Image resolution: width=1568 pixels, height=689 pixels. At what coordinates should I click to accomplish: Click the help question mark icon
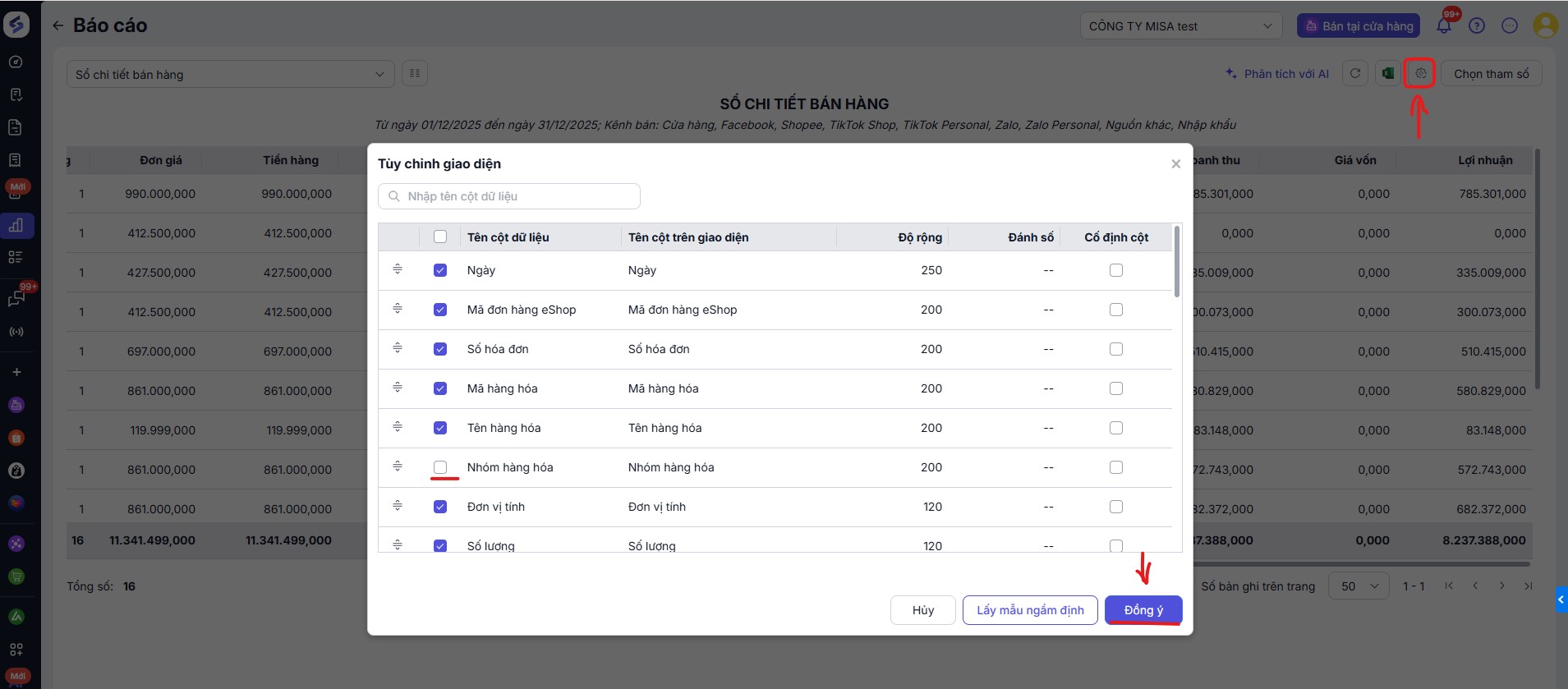coord(1477,25)
